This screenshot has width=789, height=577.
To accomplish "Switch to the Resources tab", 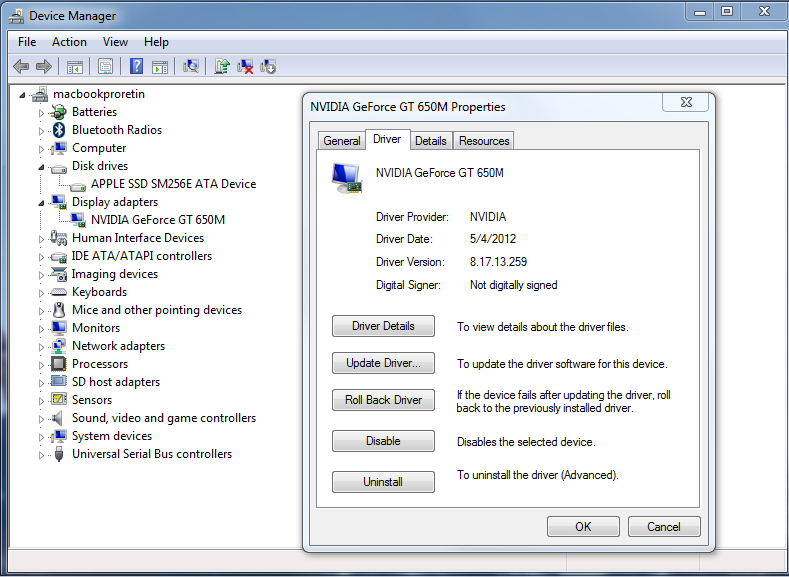I will [x=484, y=141].
